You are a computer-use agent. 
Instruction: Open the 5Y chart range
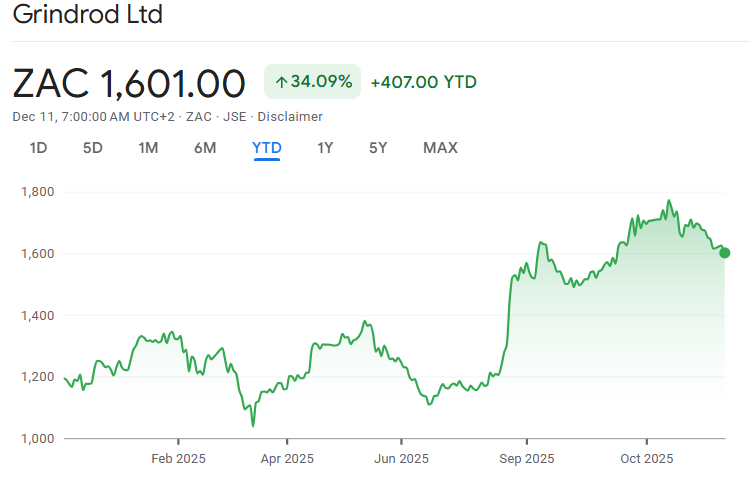click(378, 148)
